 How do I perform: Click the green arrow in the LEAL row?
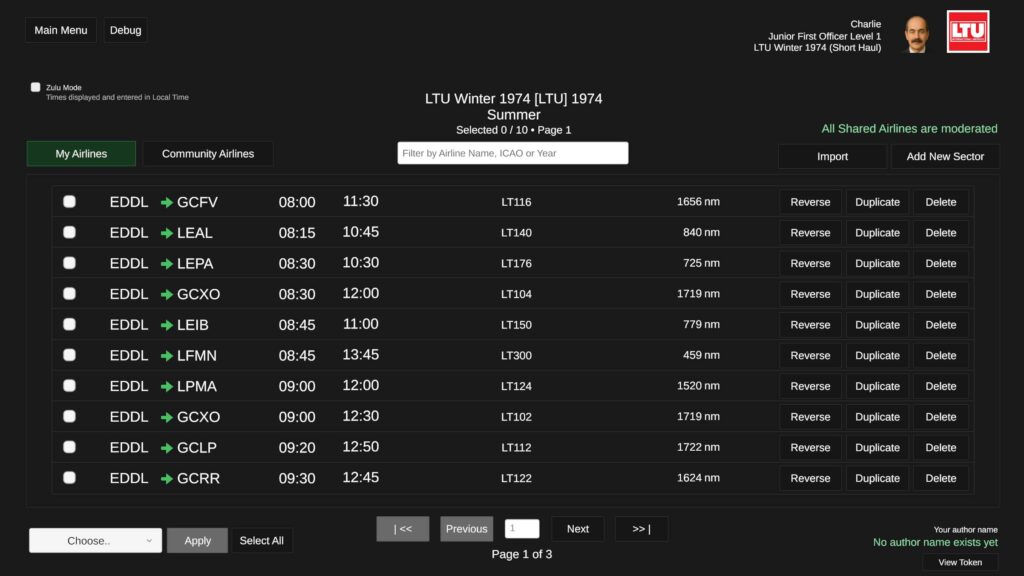tap(167, 233)
